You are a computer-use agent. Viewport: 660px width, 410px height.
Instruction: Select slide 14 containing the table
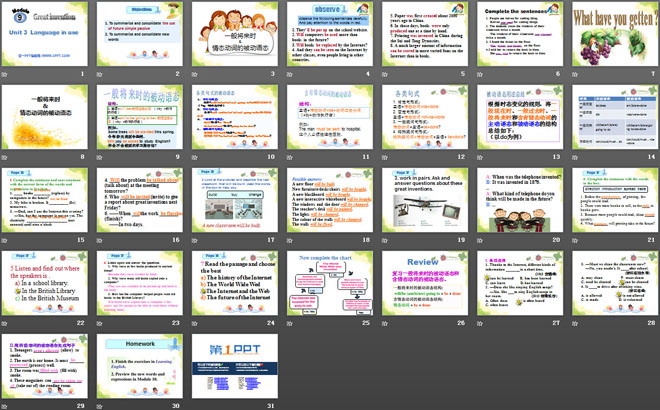[x=615, y=117]
